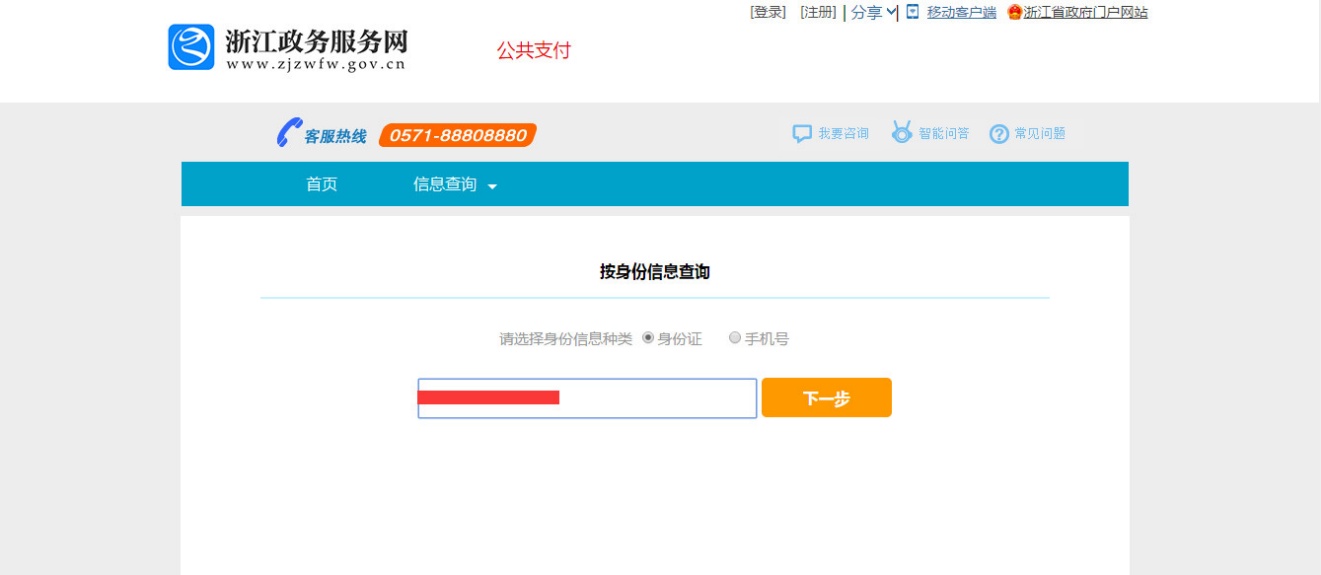Click the 注册 link

(x=818, y=12)
